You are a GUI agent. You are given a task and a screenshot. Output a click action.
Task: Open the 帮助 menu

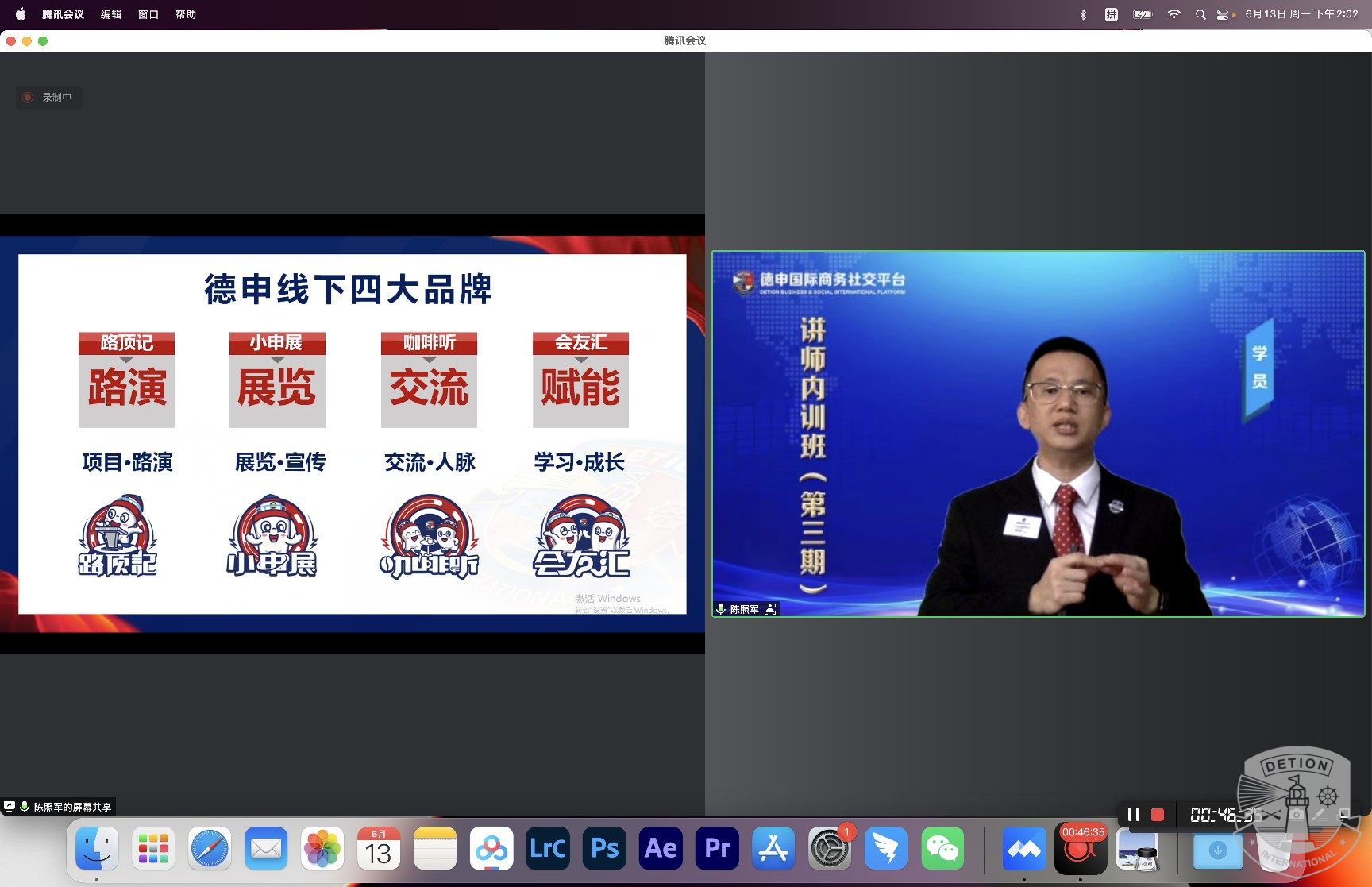[186, 14]
